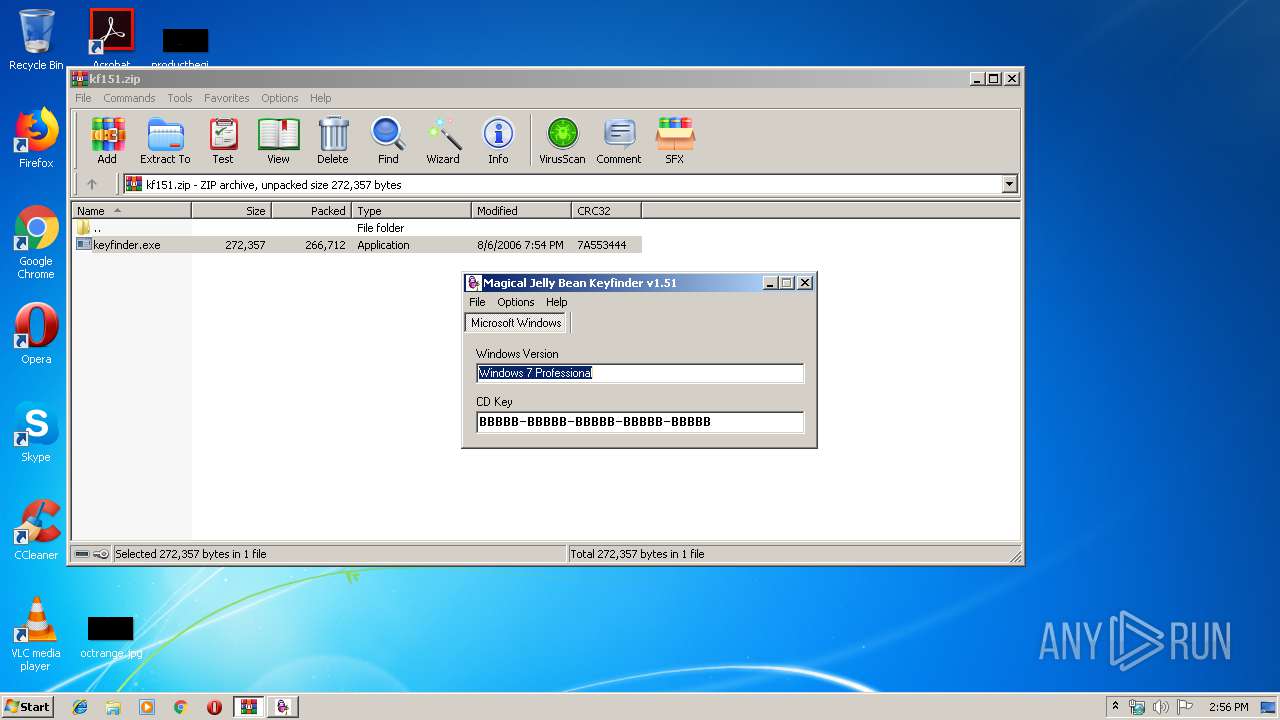The image size is (1280, 720).
Task: Open WinRAR Favorites menu
Action: pos(227,98)
